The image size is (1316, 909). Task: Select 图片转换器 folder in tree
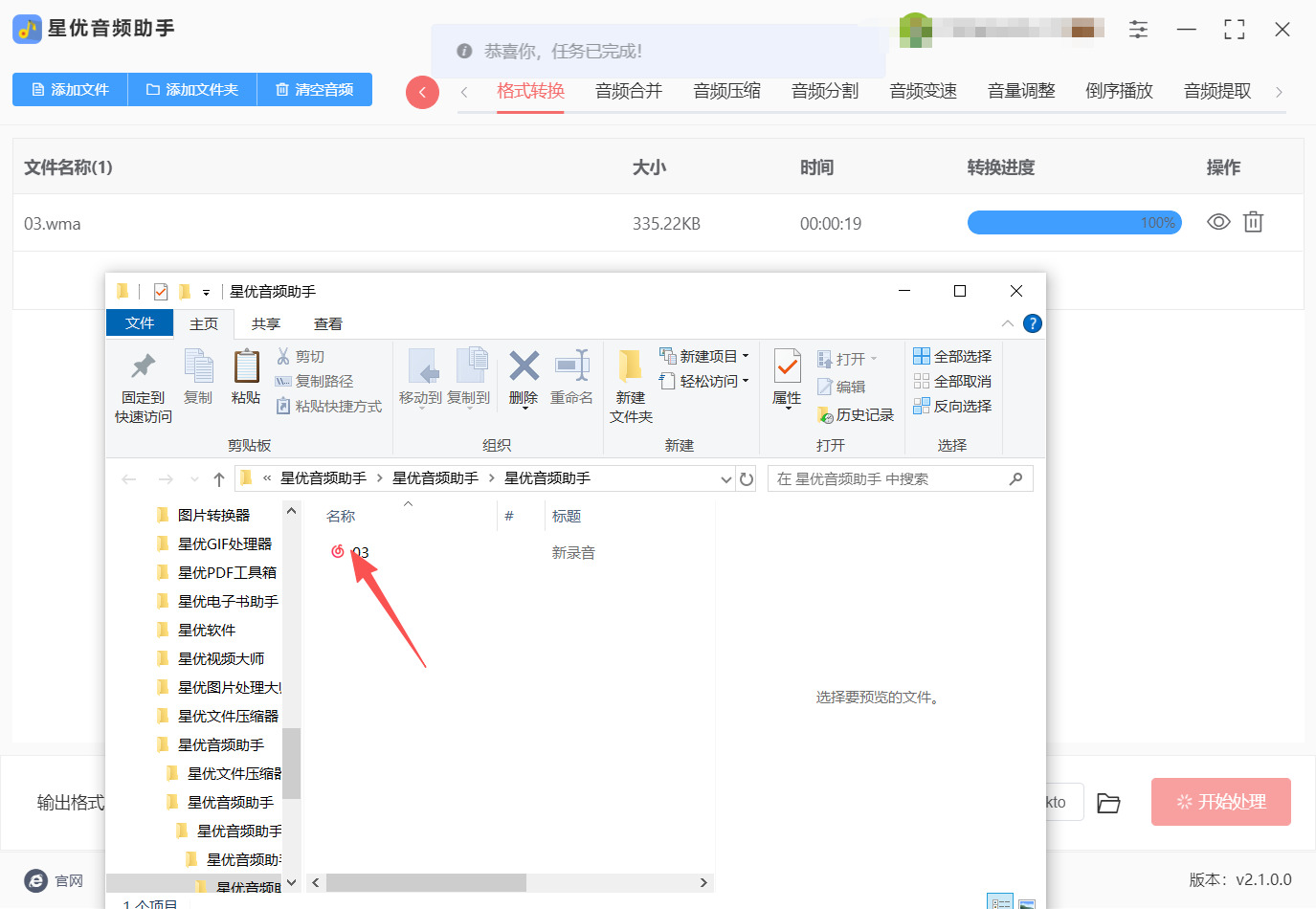pos(213,515)
